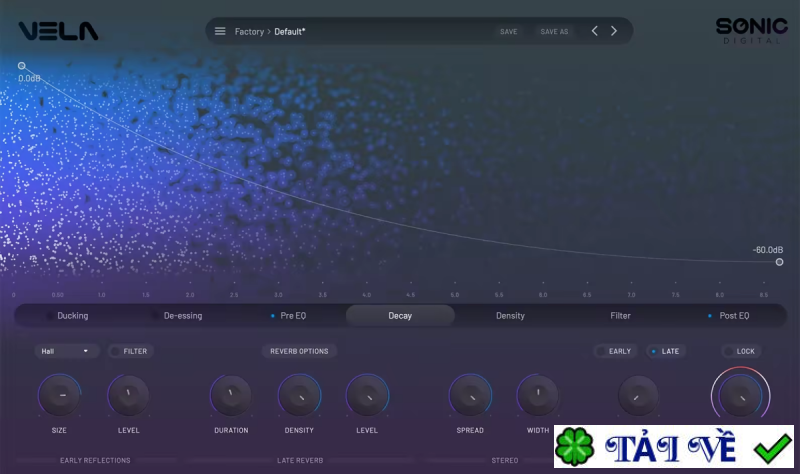Click the Sonic Digital logo
800x474 pixels.
752,31
